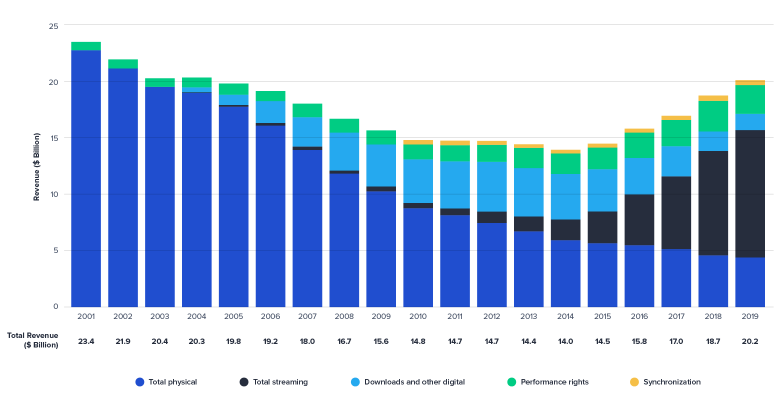Screen dimensions: 780x395
Task: Click the Downloads and other digital label
Action: pyautogui.click(x=414, y=382)
